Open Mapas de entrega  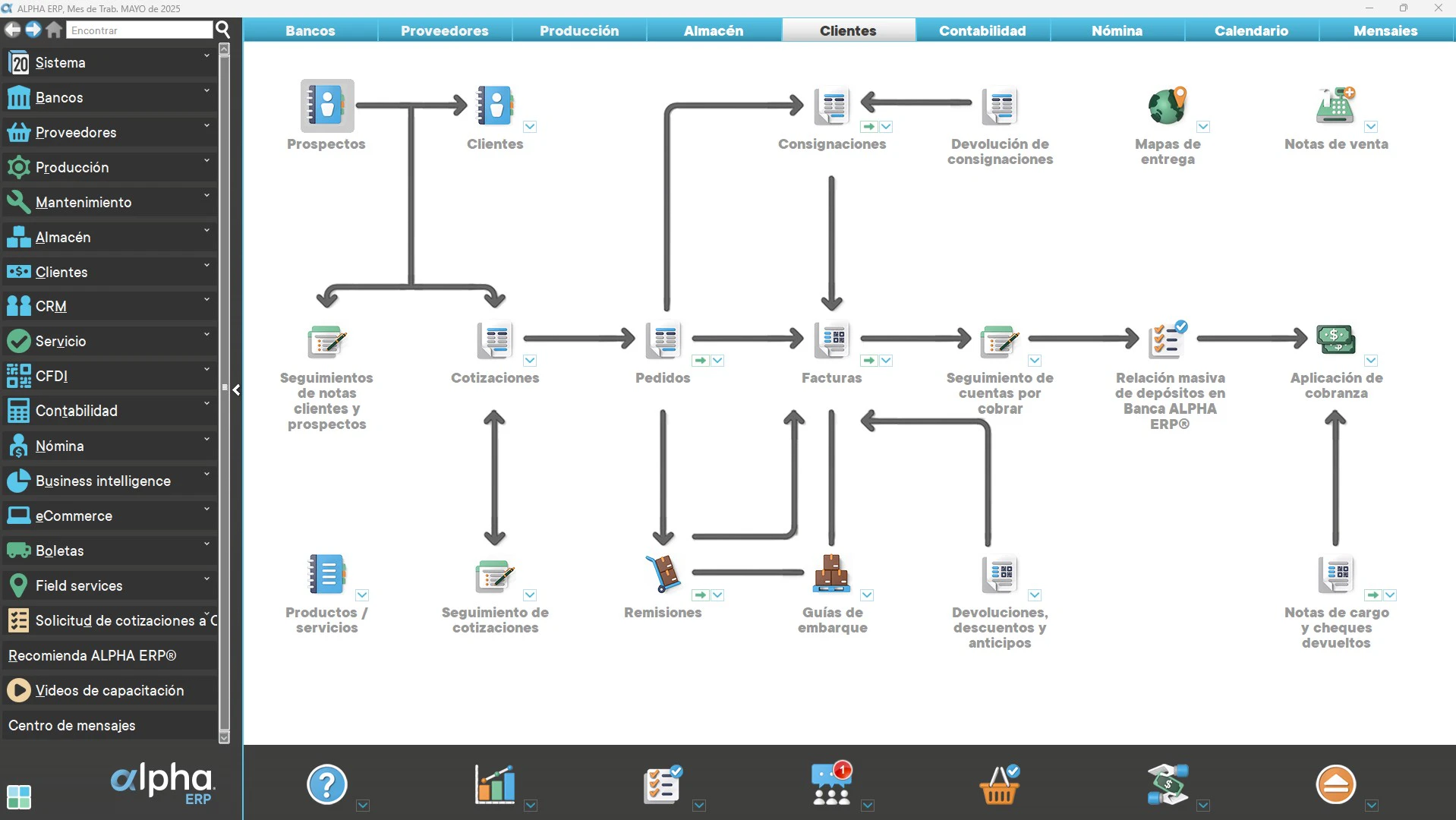1168,106
